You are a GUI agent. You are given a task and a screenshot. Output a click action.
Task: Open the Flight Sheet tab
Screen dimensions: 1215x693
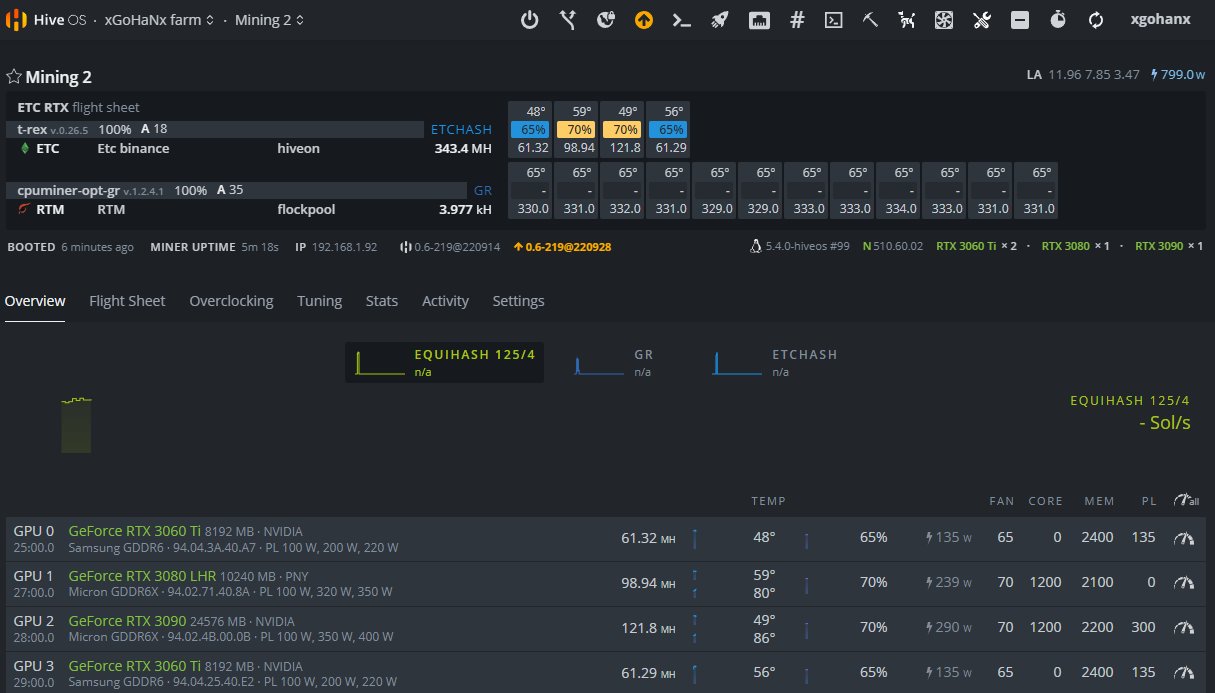coord(127,301)
